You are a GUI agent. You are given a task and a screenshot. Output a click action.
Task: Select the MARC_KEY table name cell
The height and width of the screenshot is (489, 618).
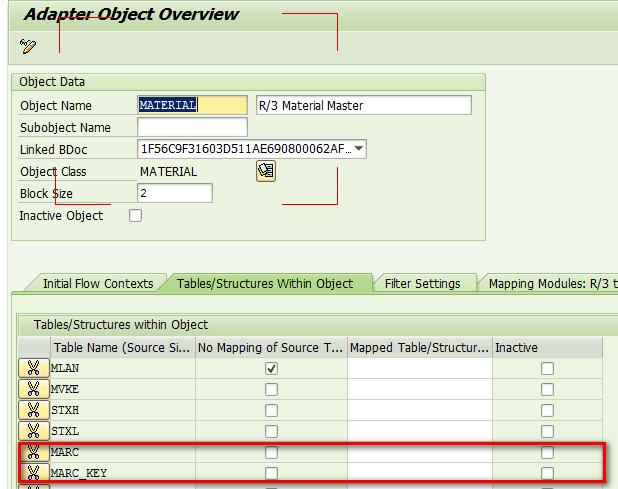123,473
